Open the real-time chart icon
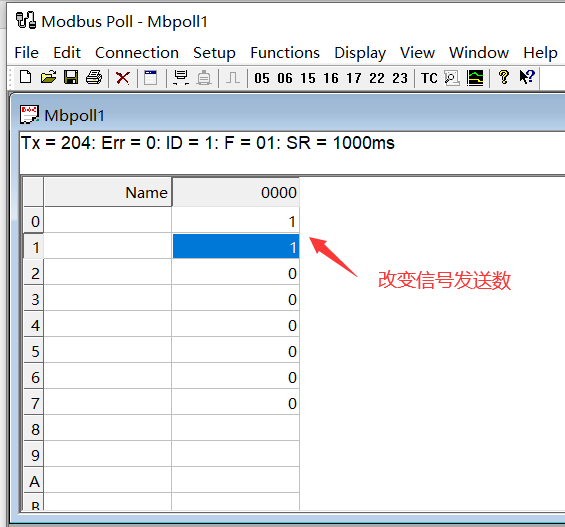Viewport: 565px width, 527px height. (475, 77)
